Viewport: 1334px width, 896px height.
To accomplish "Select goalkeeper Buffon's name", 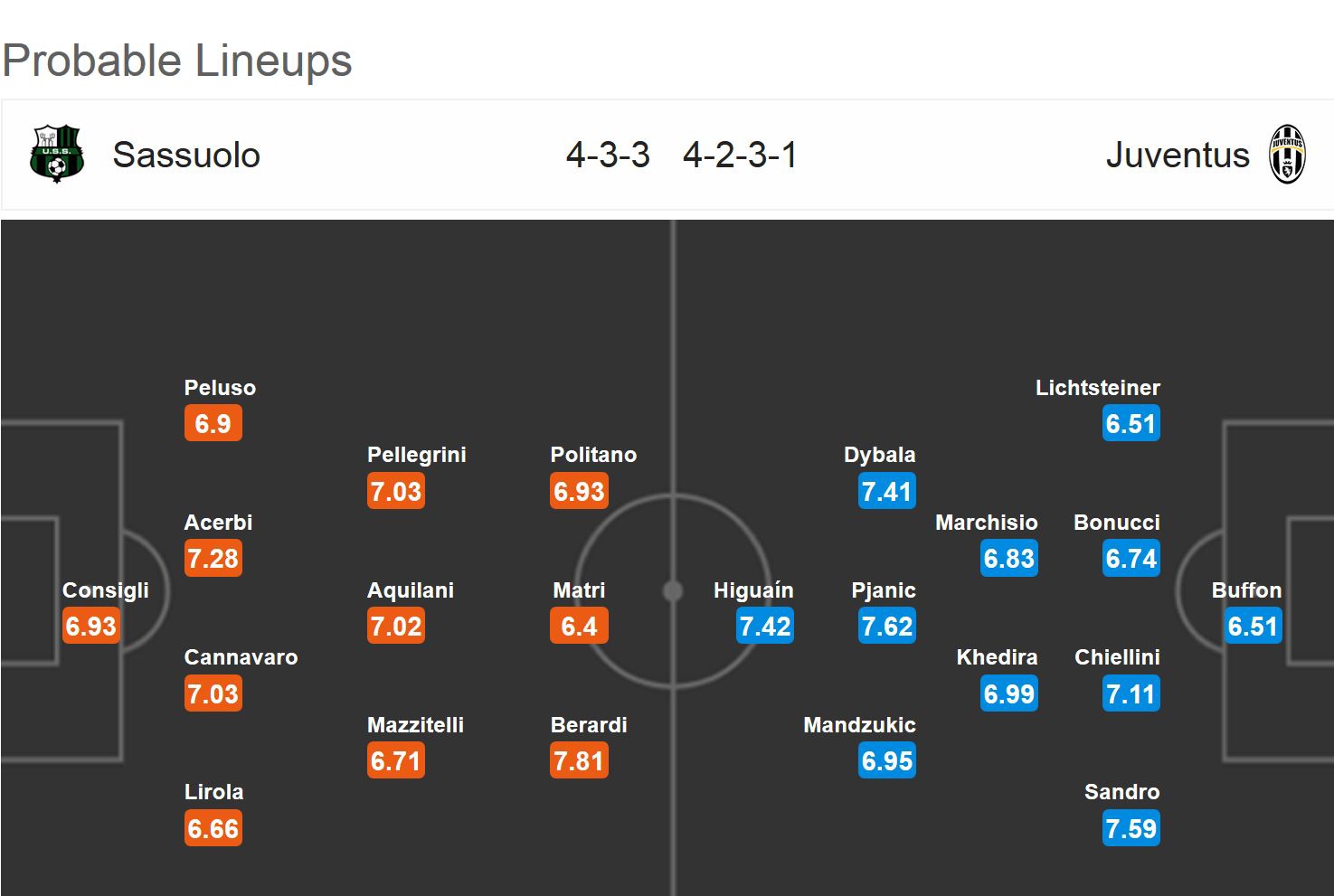I will [1246, 590].
